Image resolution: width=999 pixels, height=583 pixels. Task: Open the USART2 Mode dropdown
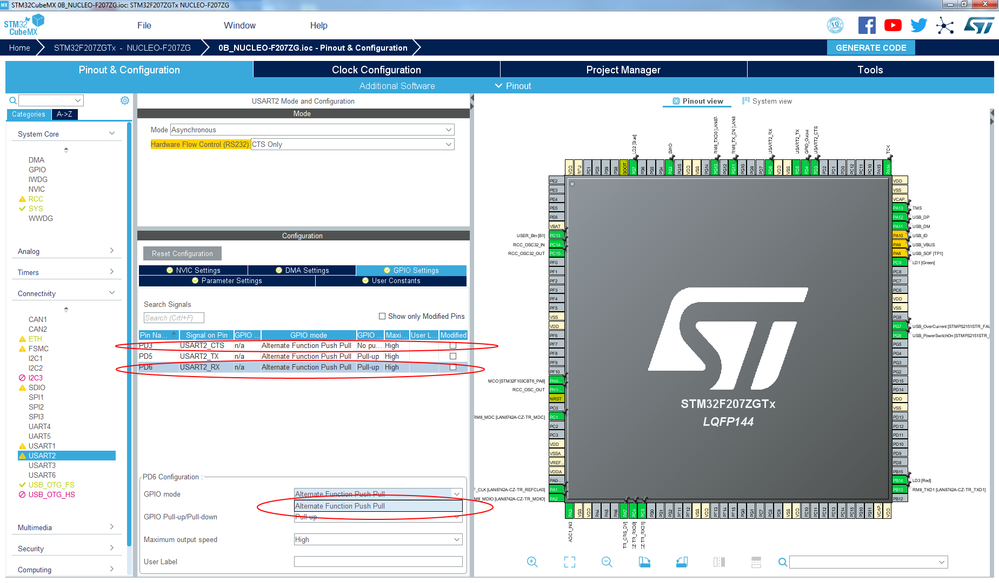tap(312, 129)
